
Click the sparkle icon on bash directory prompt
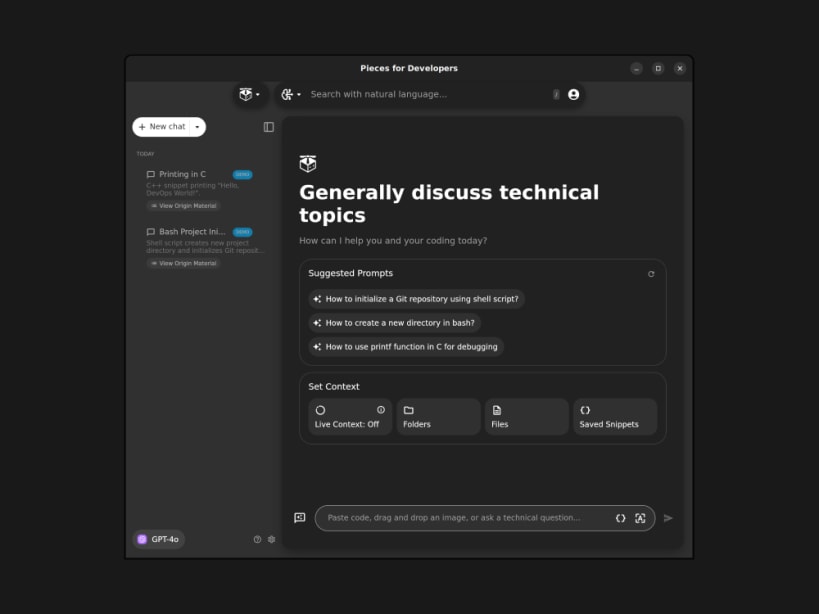coord(317,323)
